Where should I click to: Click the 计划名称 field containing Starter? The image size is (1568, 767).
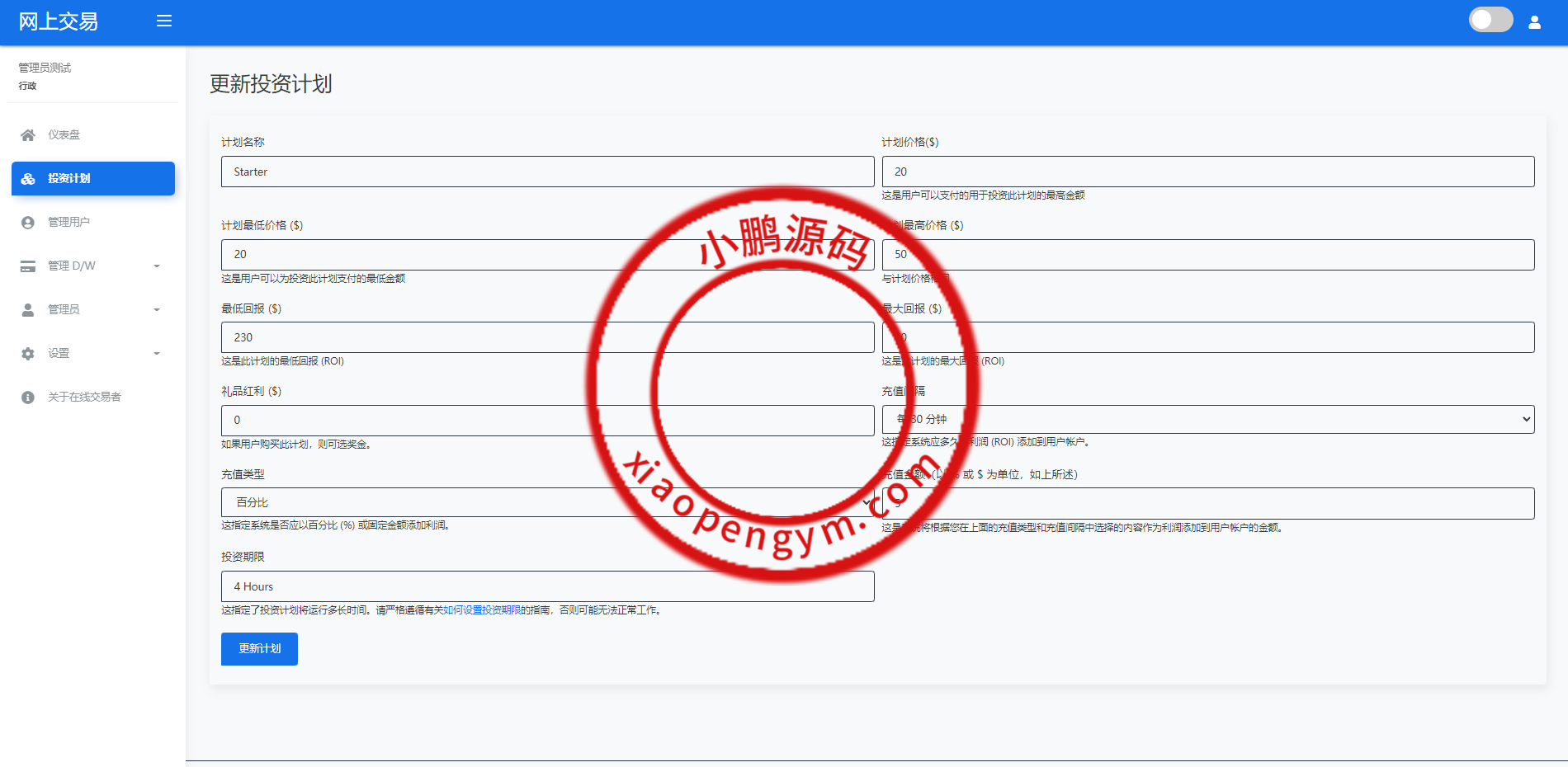point(547,172)
